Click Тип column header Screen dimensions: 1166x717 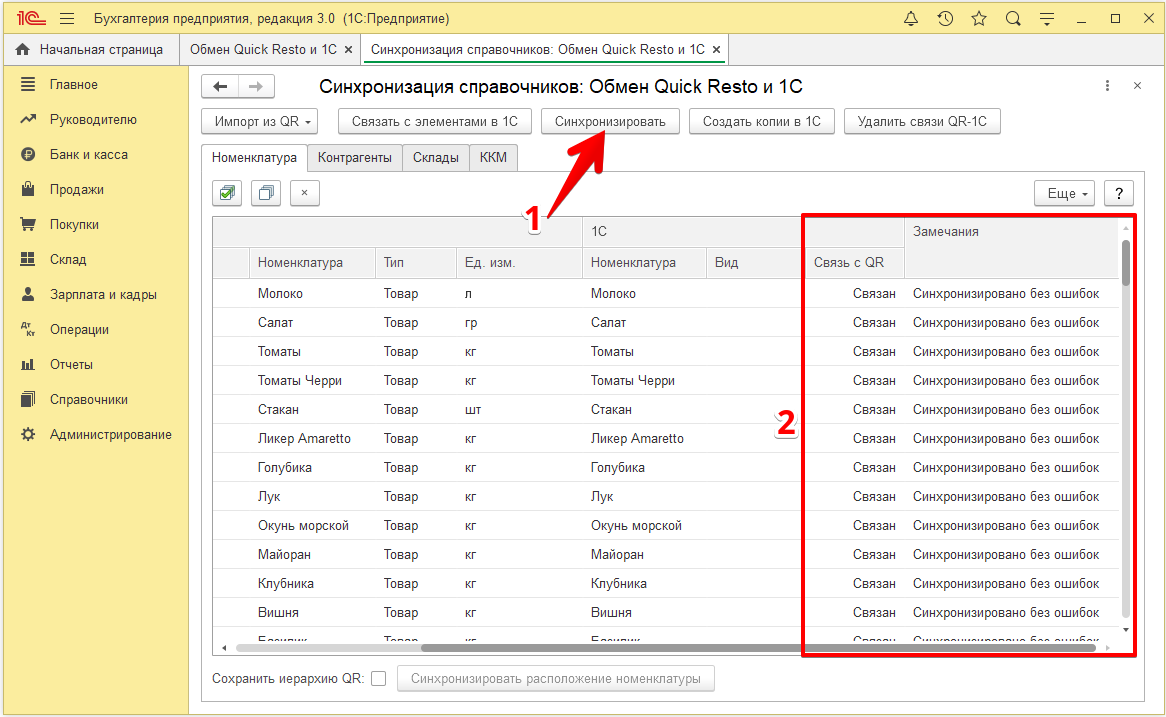tap(416, 263)
